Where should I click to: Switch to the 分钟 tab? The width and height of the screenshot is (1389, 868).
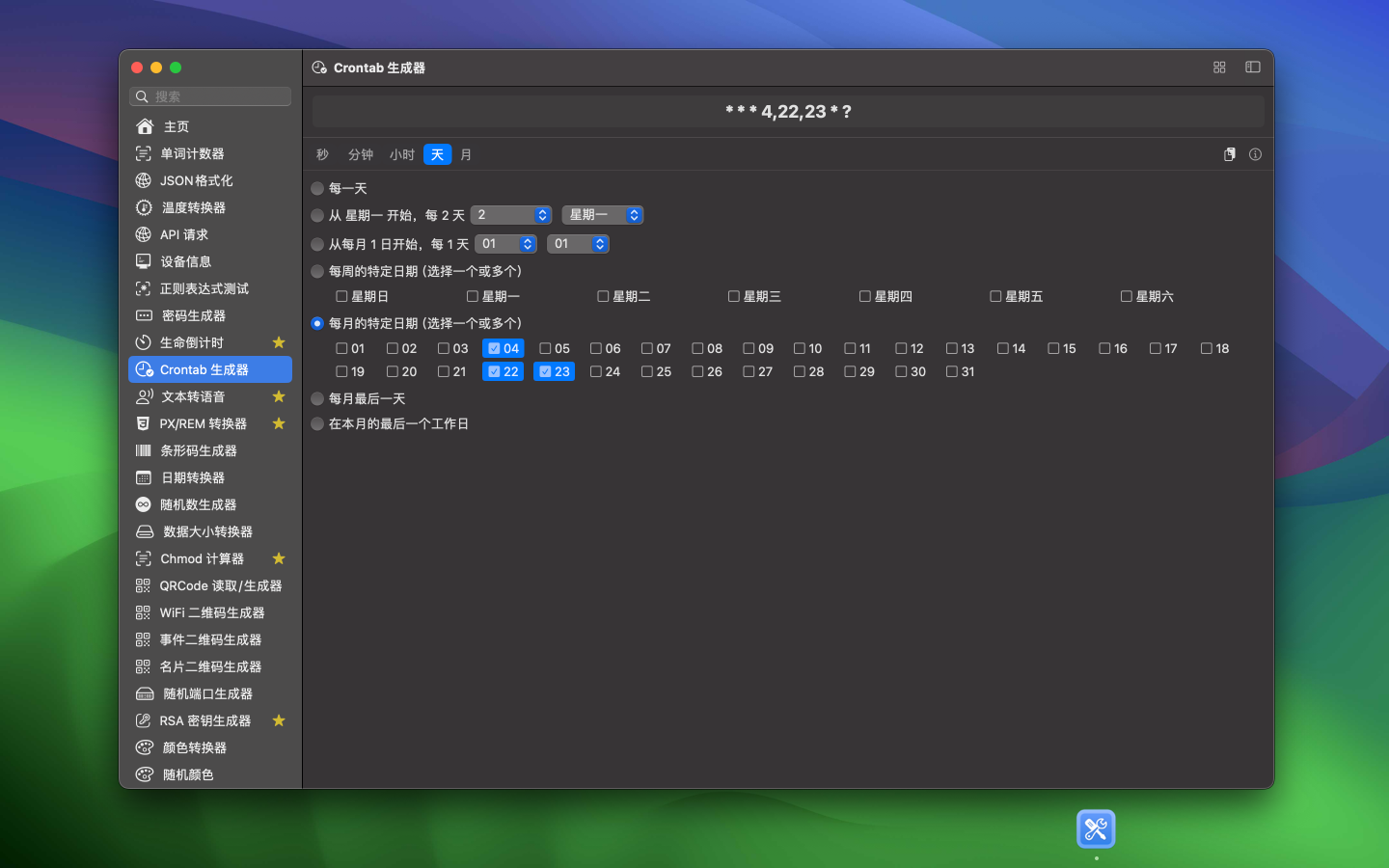361,154
